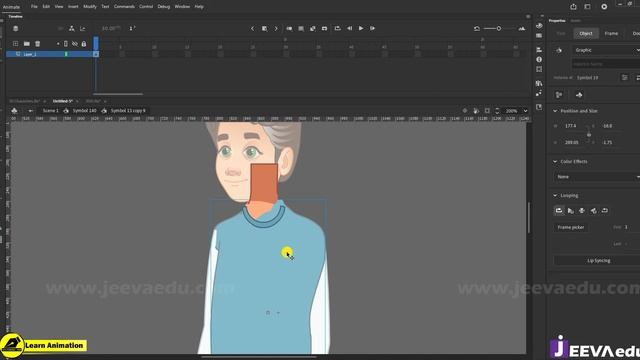Open the timeline panel options menu
Viewport: 640px width, 360px height.
pyautogui.click(x=528, y=16)
